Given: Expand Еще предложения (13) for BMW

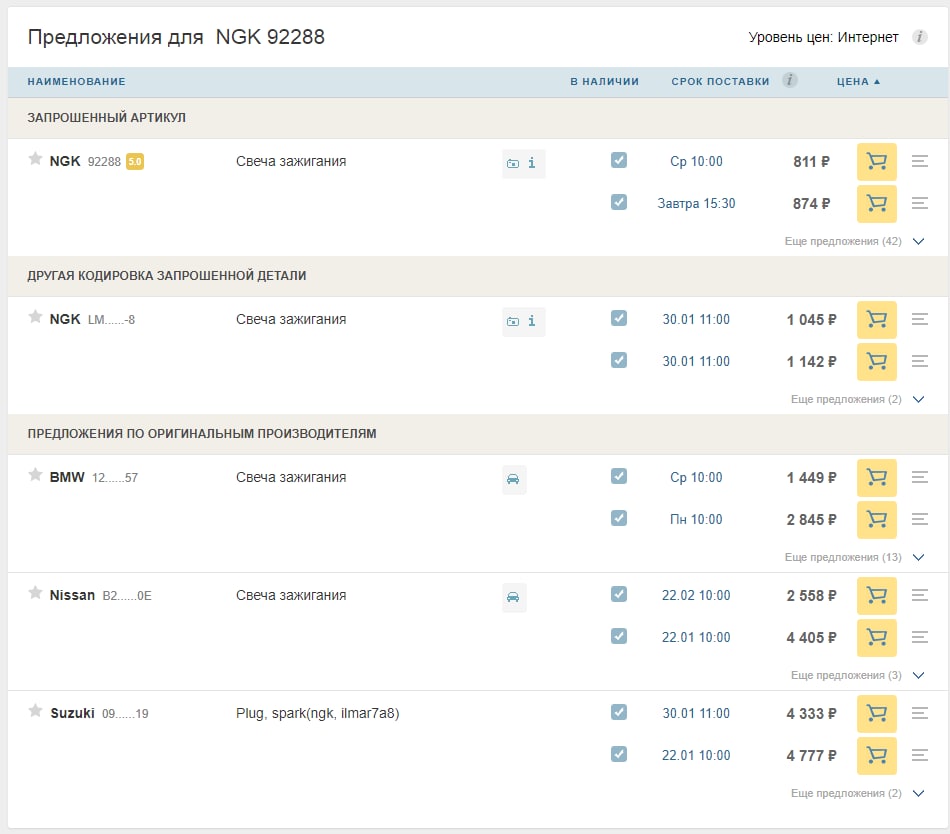Looking at the screenshot, I should pyautogui.click(x=854, y=557).
